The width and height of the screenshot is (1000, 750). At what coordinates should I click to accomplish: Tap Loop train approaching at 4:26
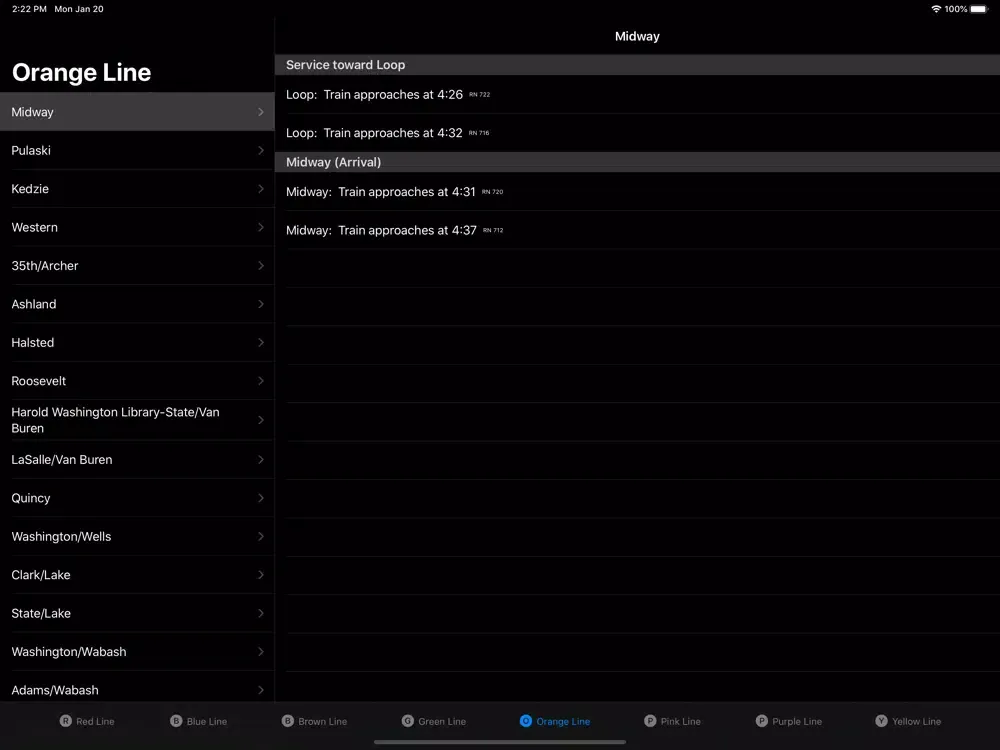[637, 94]
